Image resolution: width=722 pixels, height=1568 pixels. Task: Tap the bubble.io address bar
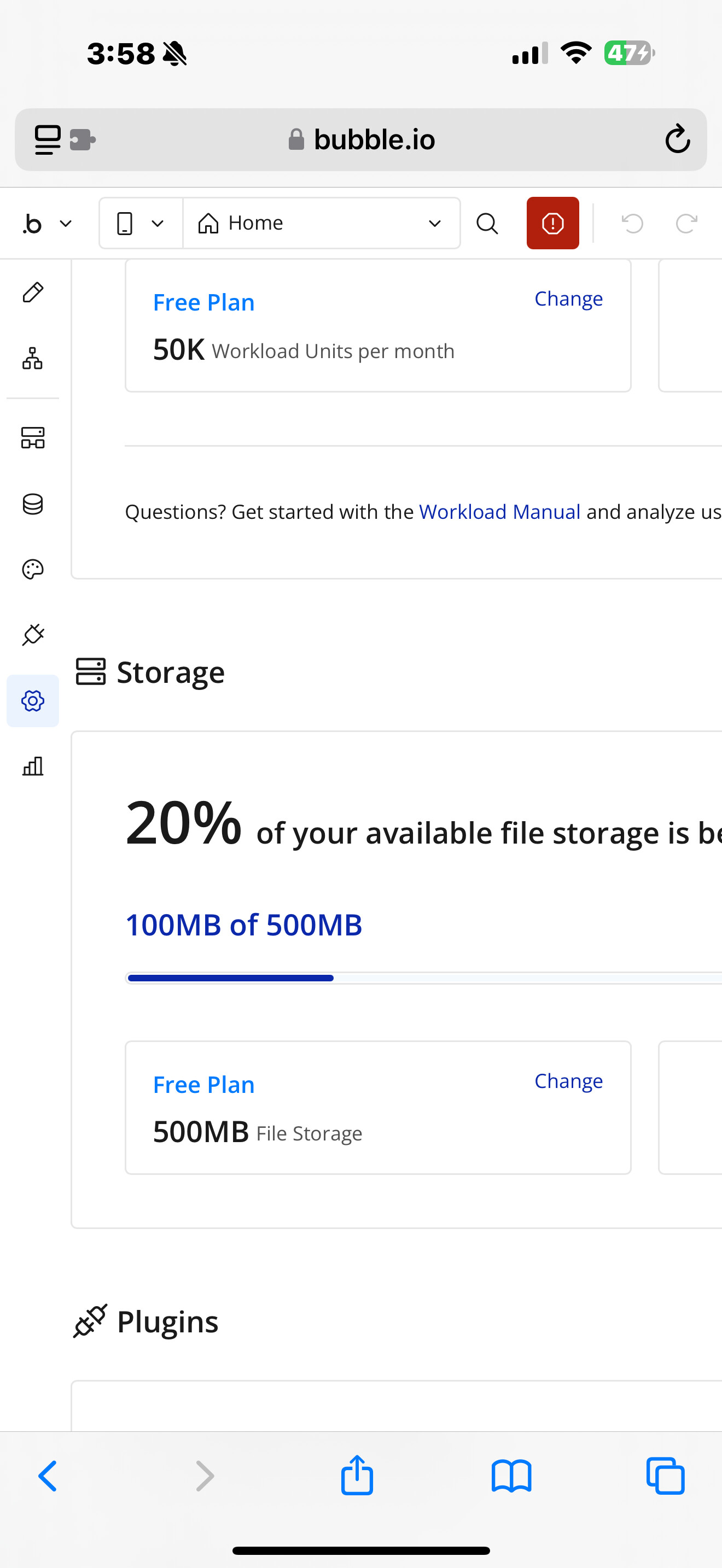362,140
